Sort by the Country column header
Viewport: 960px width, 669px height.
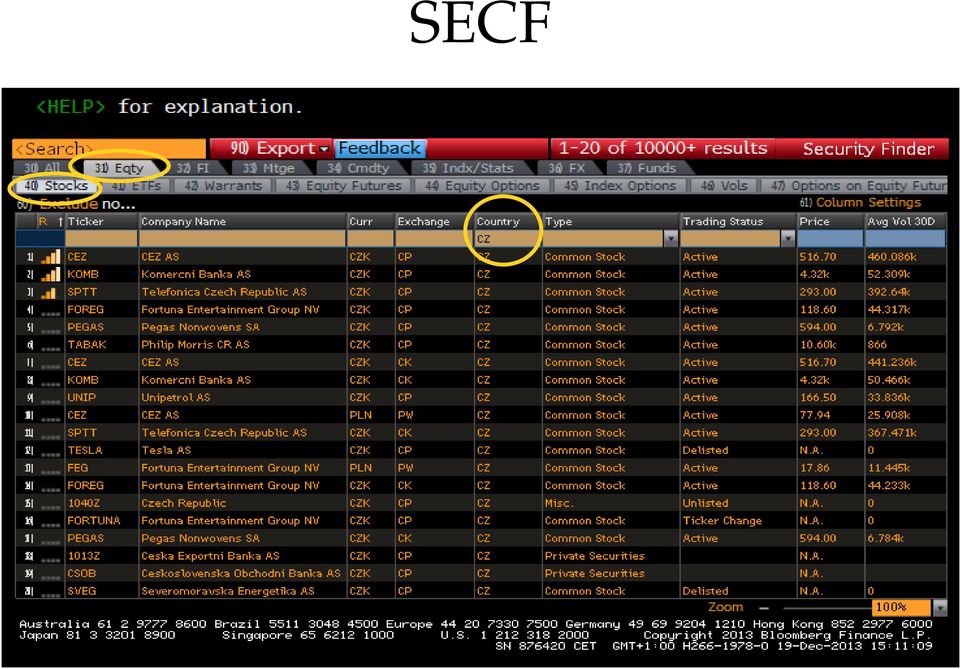click(x=508, y=222)
